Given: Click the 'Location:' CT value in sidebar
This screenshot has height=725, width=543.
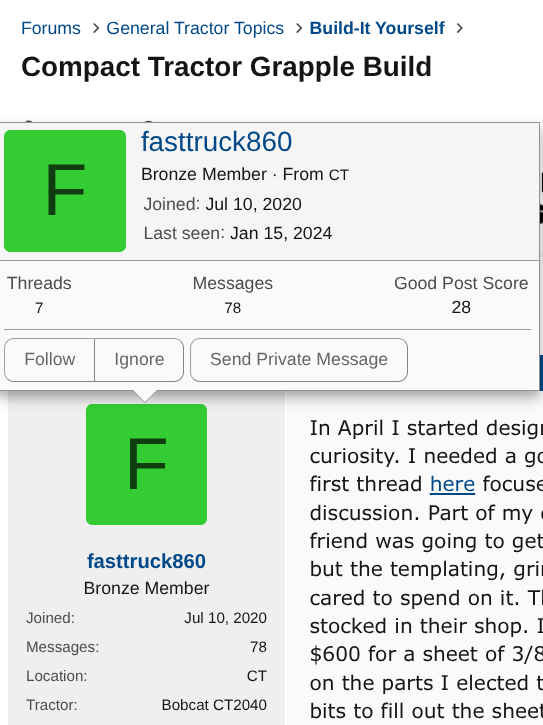Looking at the screenshot, I should pyautogui.click(x=257, y=676).
